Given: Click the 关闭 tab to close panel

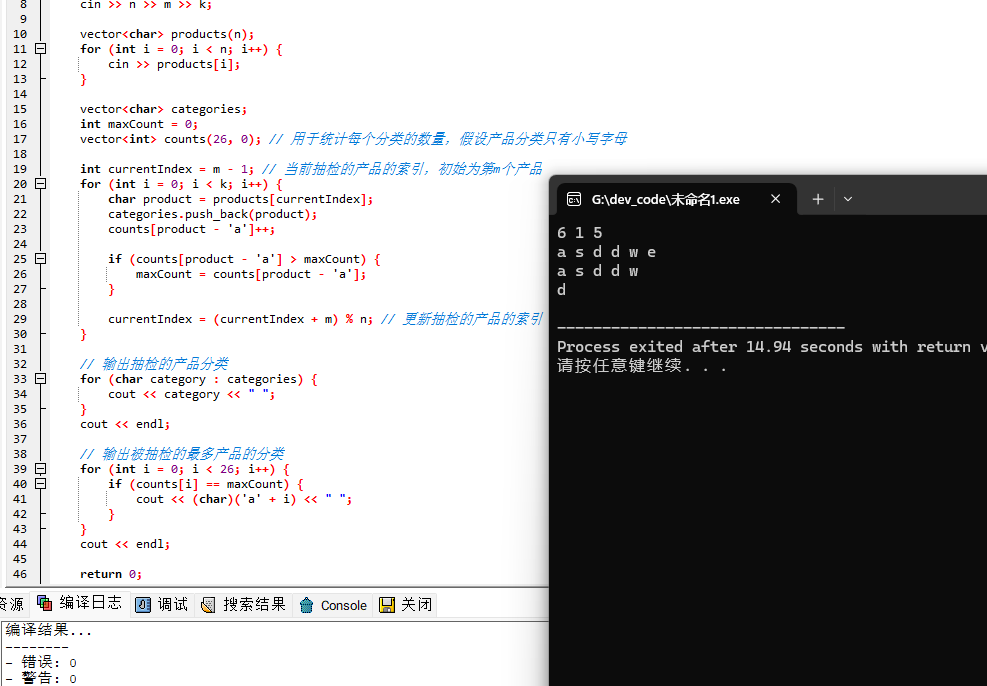Looking at the screenshot, I should (x=406, y=605).
